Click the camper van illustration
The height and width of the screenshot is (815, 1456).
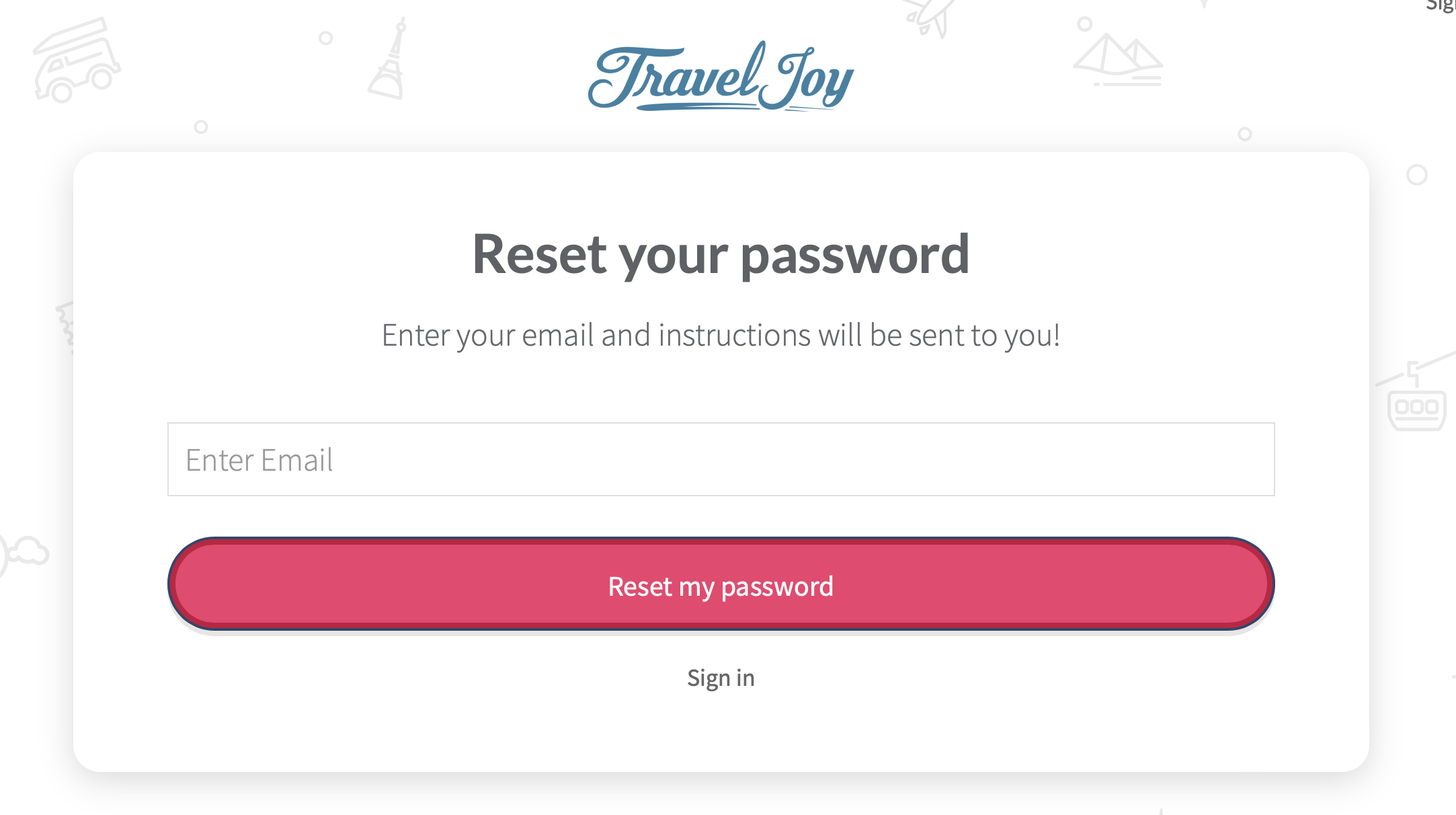(x=77, y=61)
